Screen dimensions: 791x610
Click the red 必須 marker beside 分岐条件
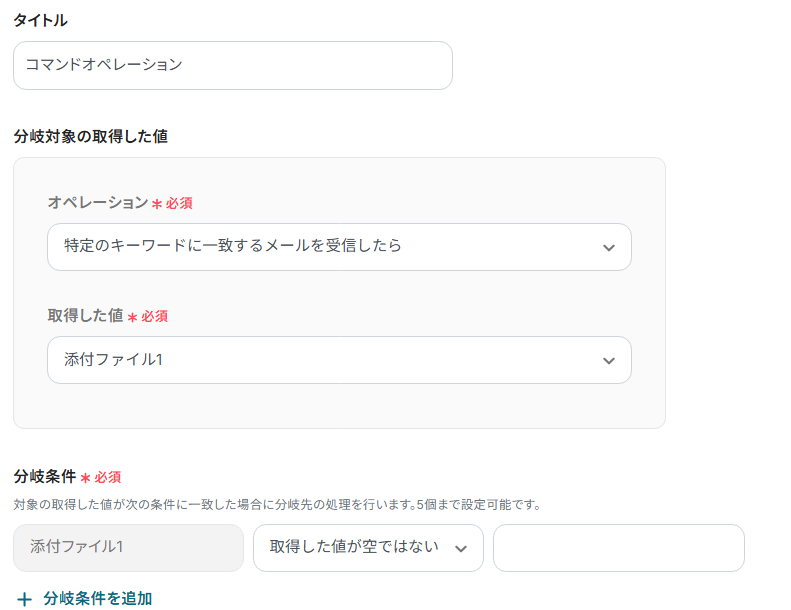pyautogui.click(x=107, y=478)
